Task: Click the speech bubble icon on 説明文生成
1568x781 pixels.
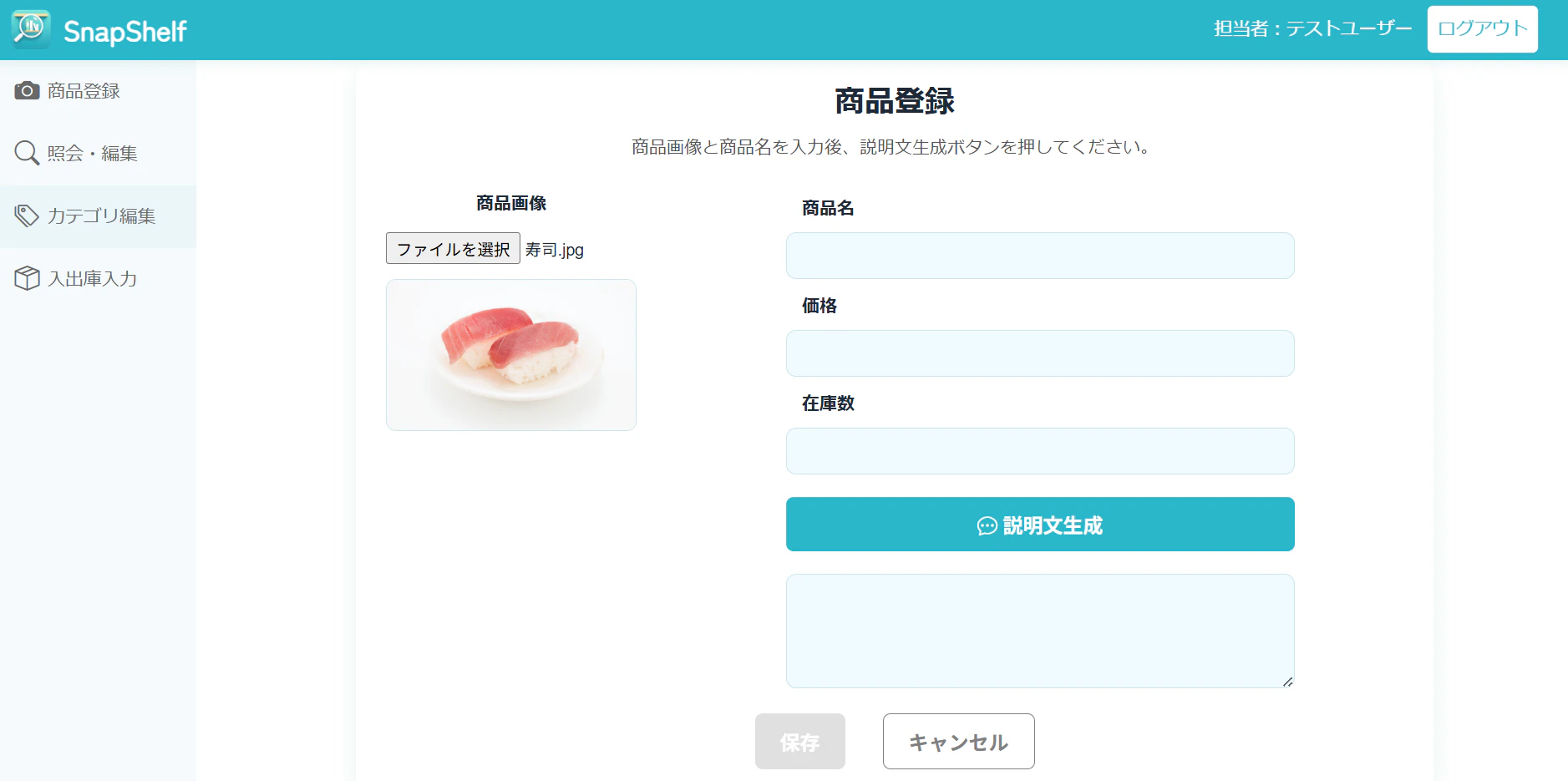Action: click(987, 525)
